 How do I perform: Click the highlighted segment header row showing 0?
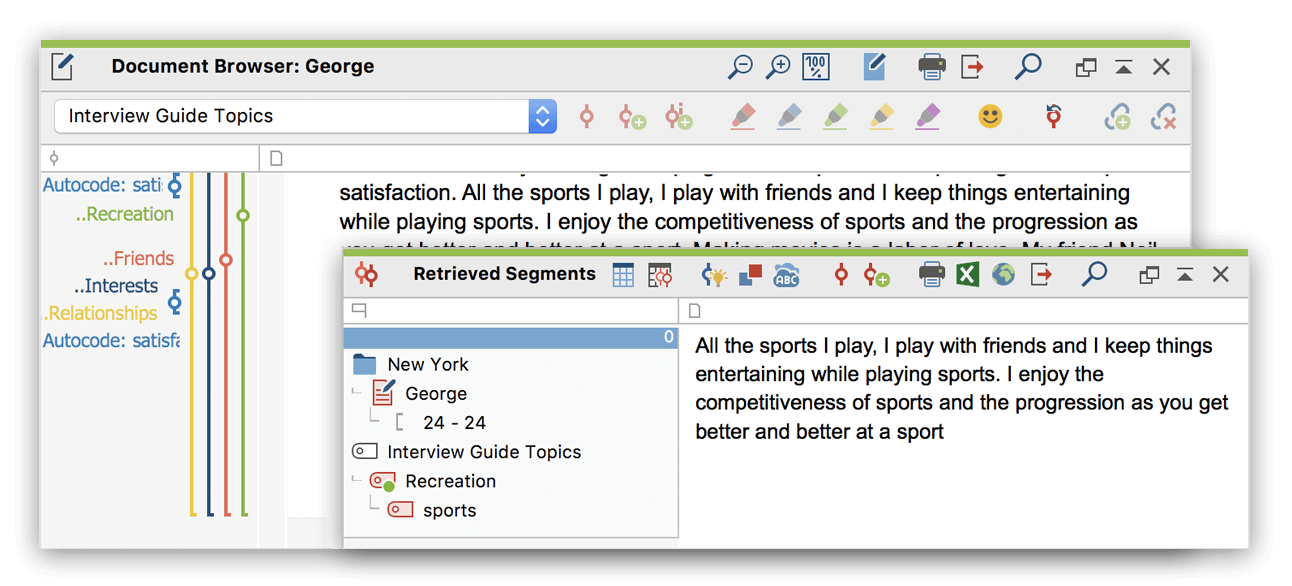511,337
